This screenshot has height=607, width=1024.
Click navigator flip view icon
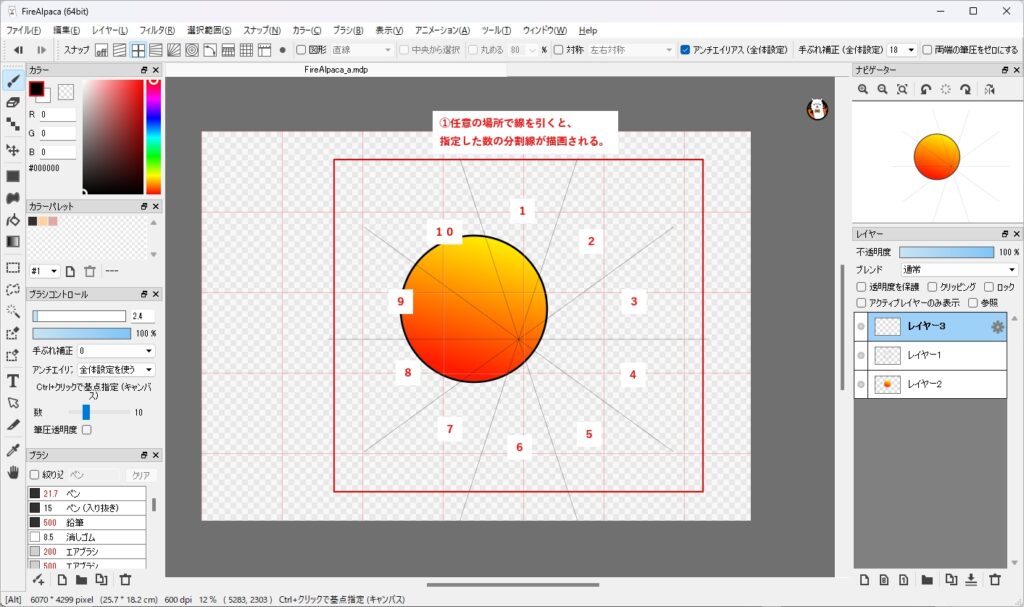pyautogui.click(x=989, y=90)
